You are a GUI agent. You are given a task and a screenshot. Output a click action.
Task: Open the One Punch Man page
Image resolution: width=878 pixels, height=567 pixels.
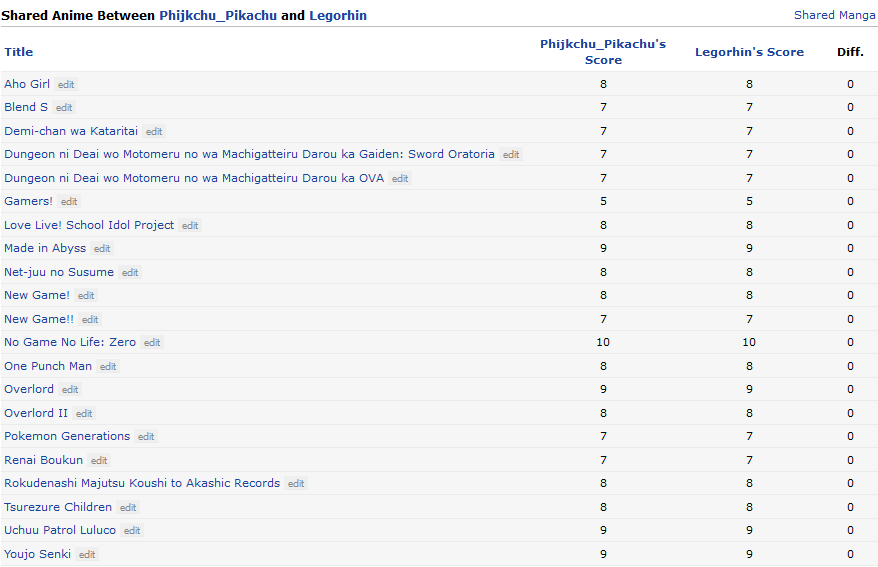(48, 366)
